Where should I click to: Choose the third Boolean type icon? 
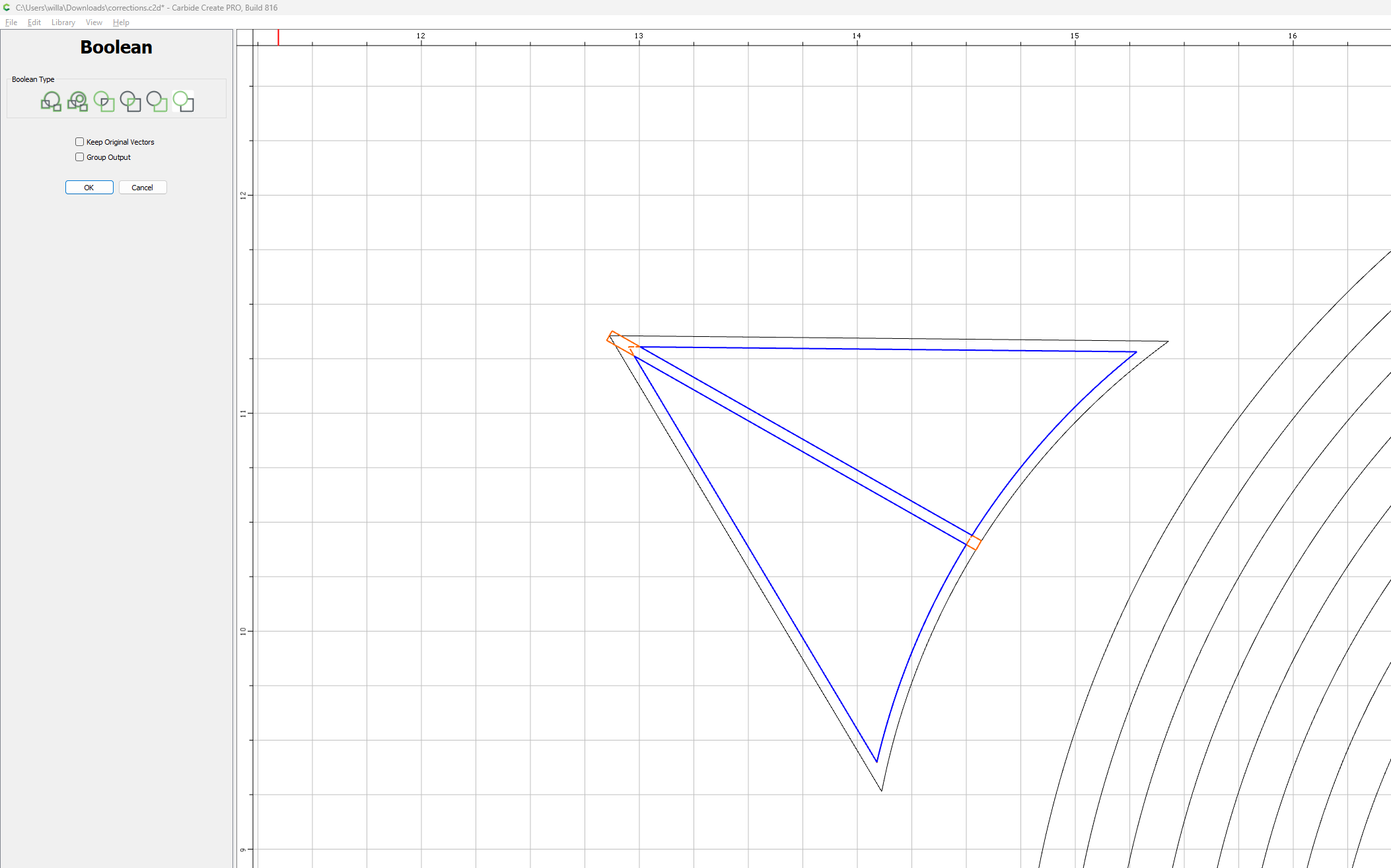[104, 102]
